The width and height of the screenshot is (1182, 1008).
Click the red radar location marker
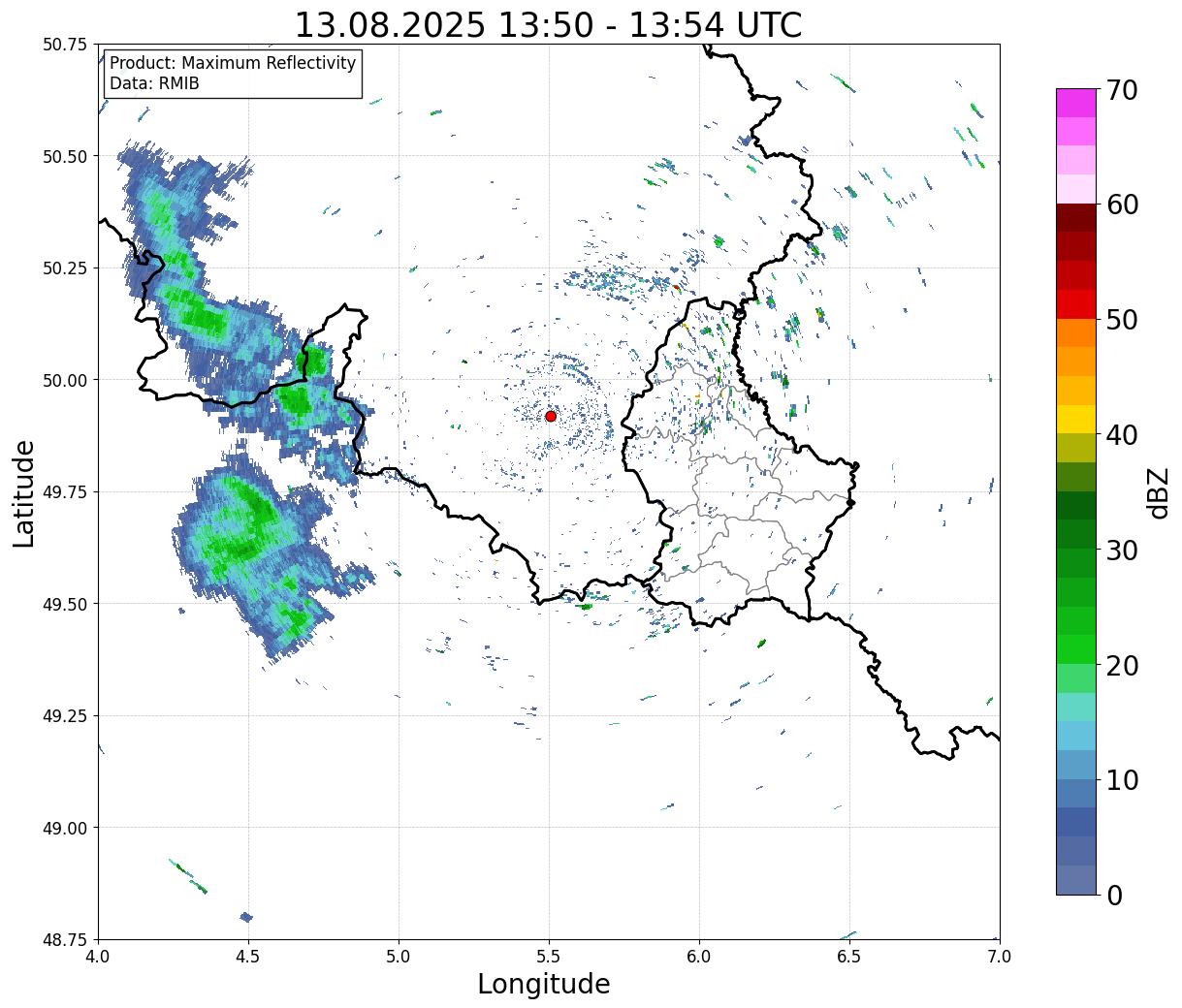coord(551,416)
